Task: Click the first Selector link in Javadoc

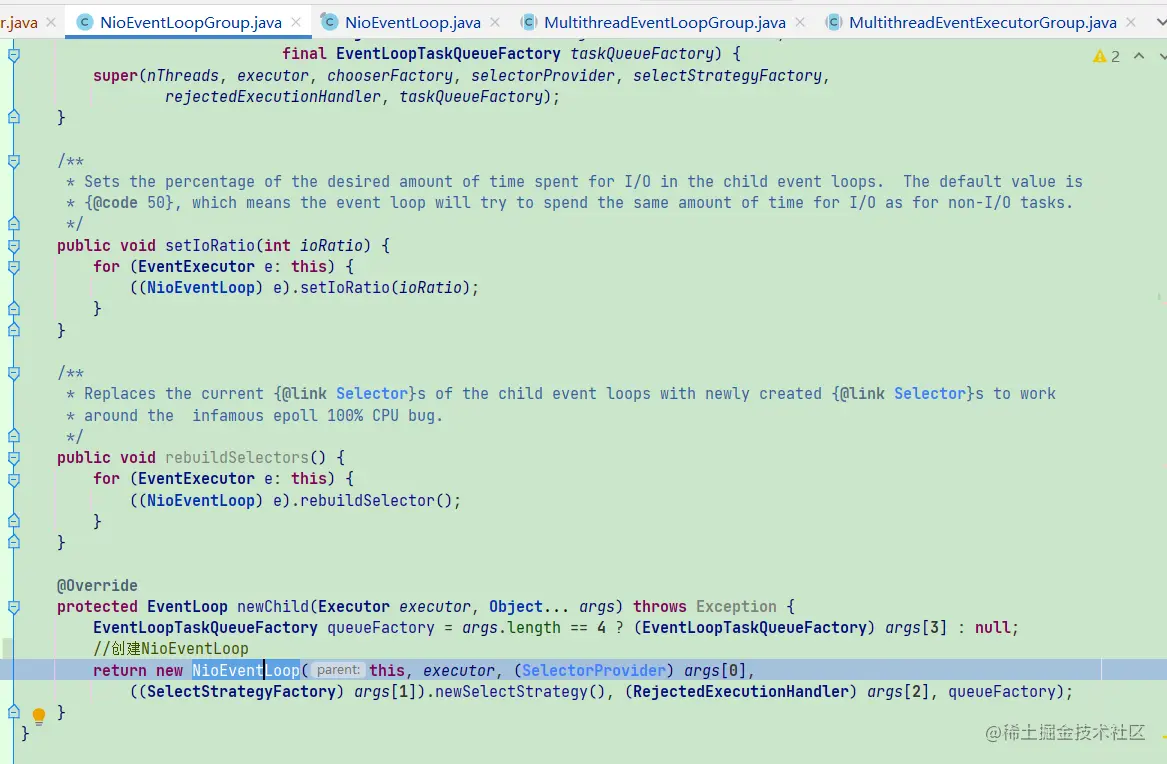Action: pyautogui.click(x=372, y=394)
